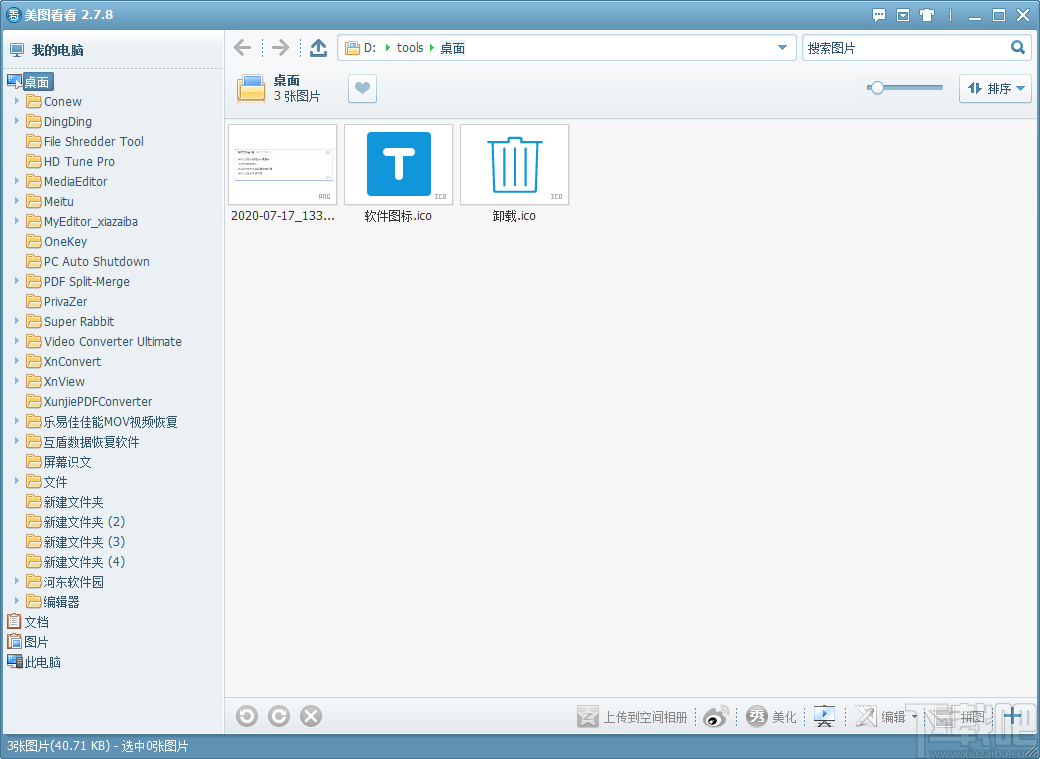Click the 美化 beautify button
The image size is (1040, 759).
tap(771, 717)
